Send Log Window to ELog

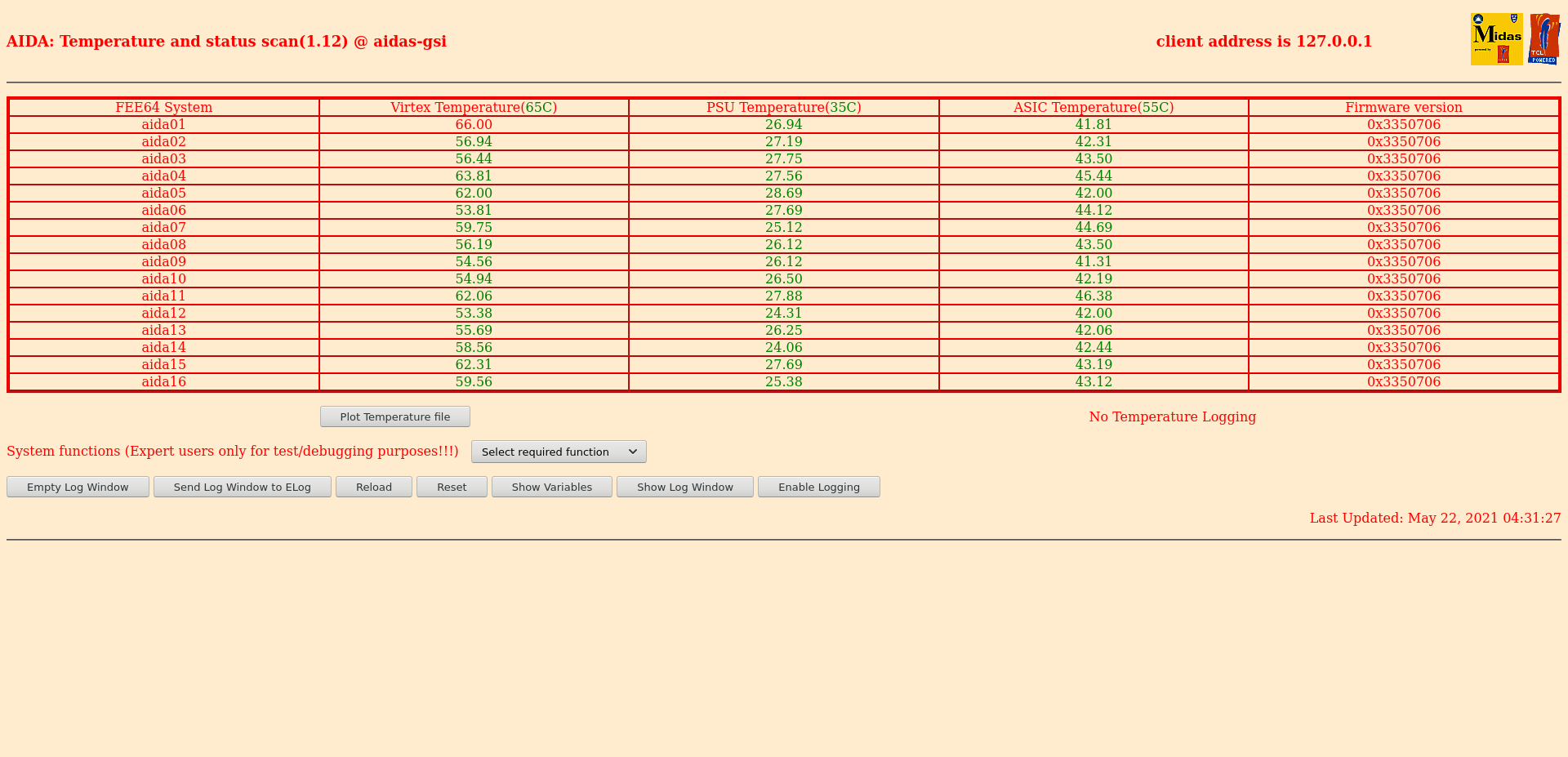[x=243, y=487]
